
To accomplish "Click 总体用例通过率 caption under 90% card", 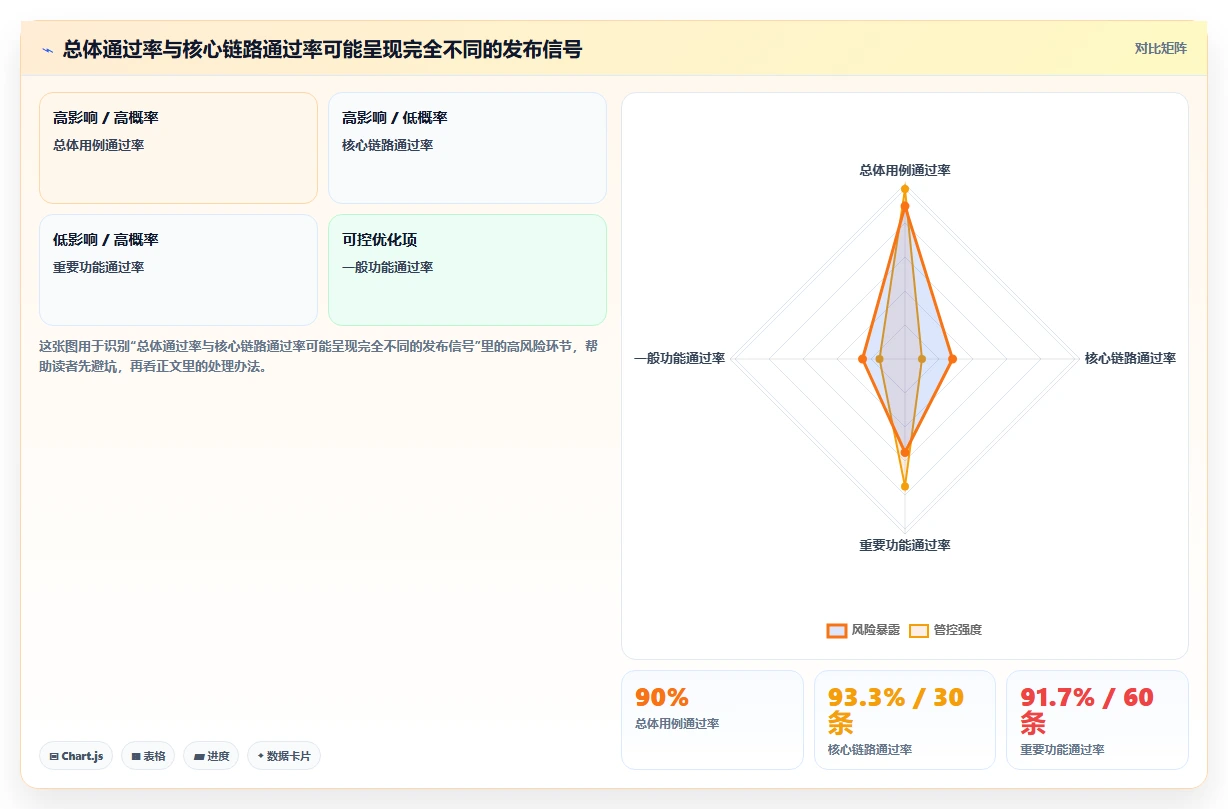I will 677,724.
